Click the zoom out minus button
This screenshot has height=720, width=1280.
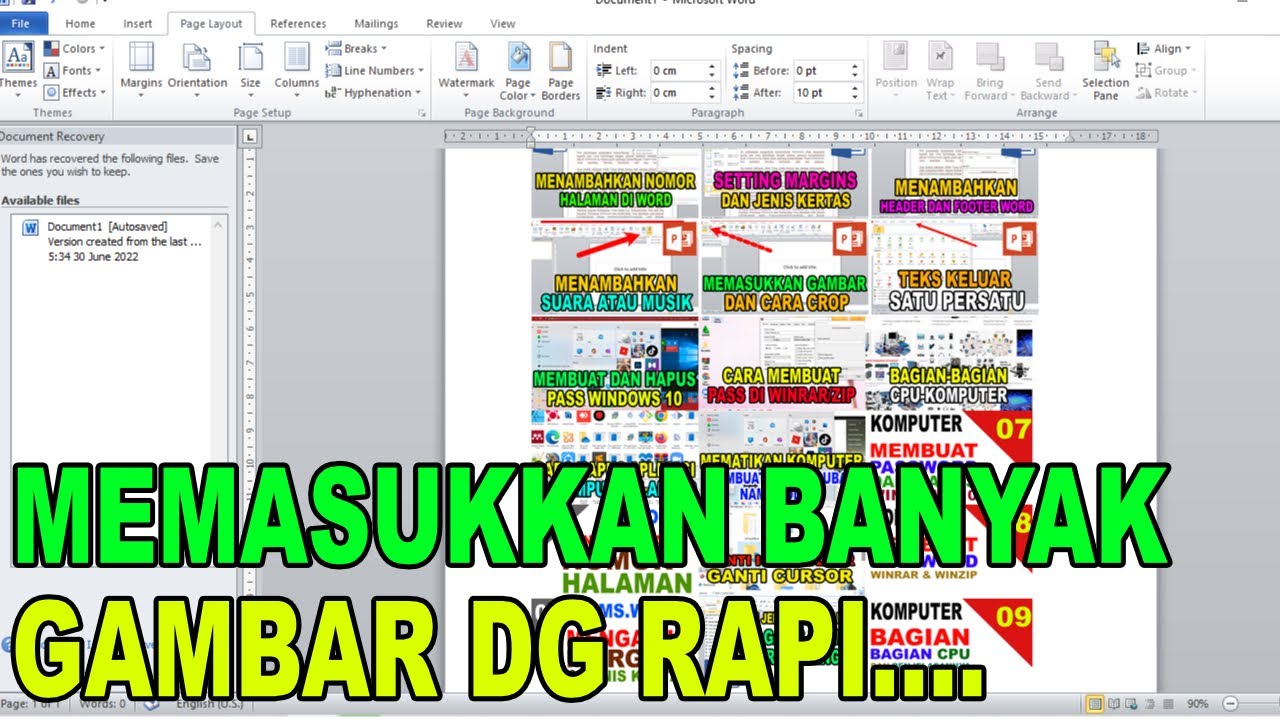point(1230,704)
